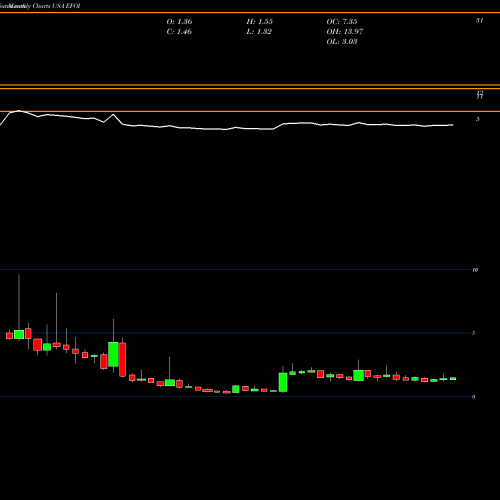The image size is (500, 500).
Task: Click the '0' price axis label
Action: coord(473,397)
